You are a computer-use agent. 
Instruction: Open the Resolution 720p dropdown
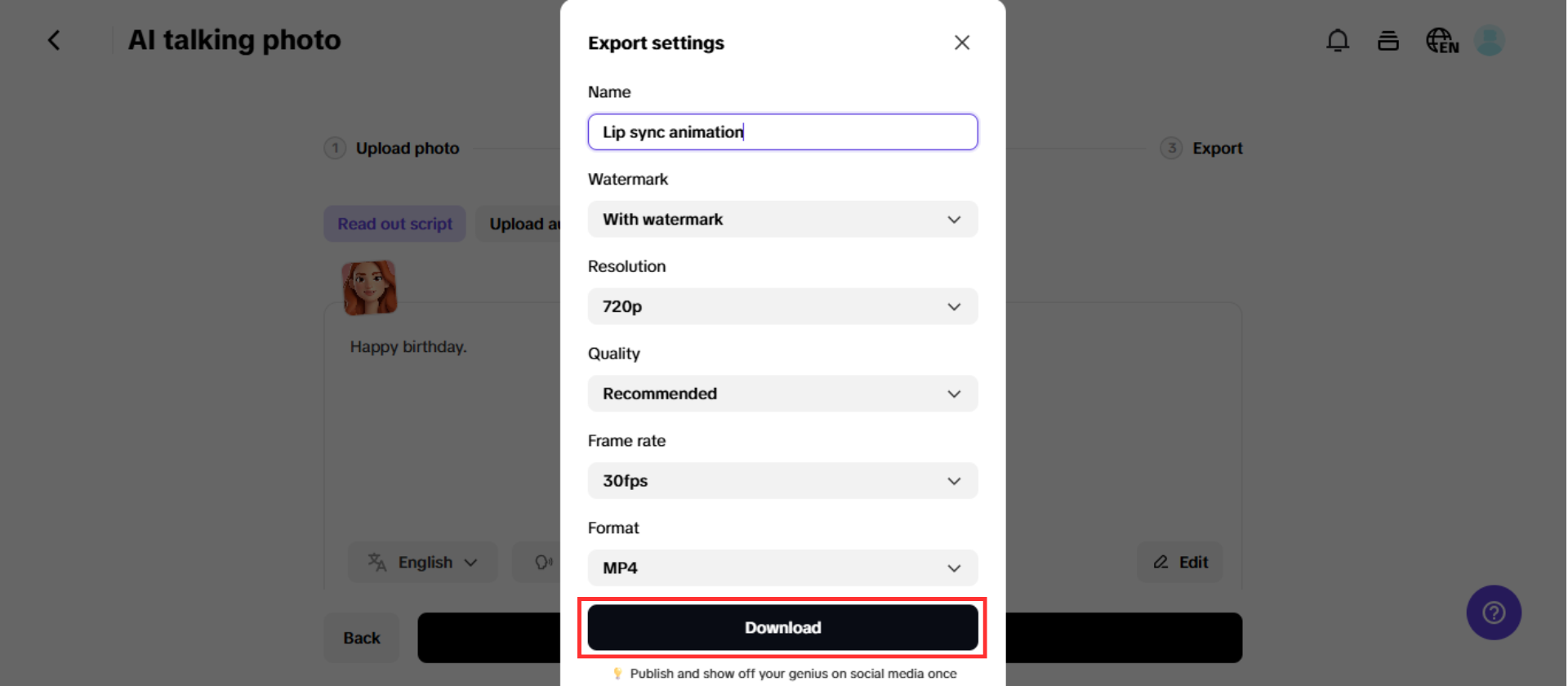[x=782, y=306]
